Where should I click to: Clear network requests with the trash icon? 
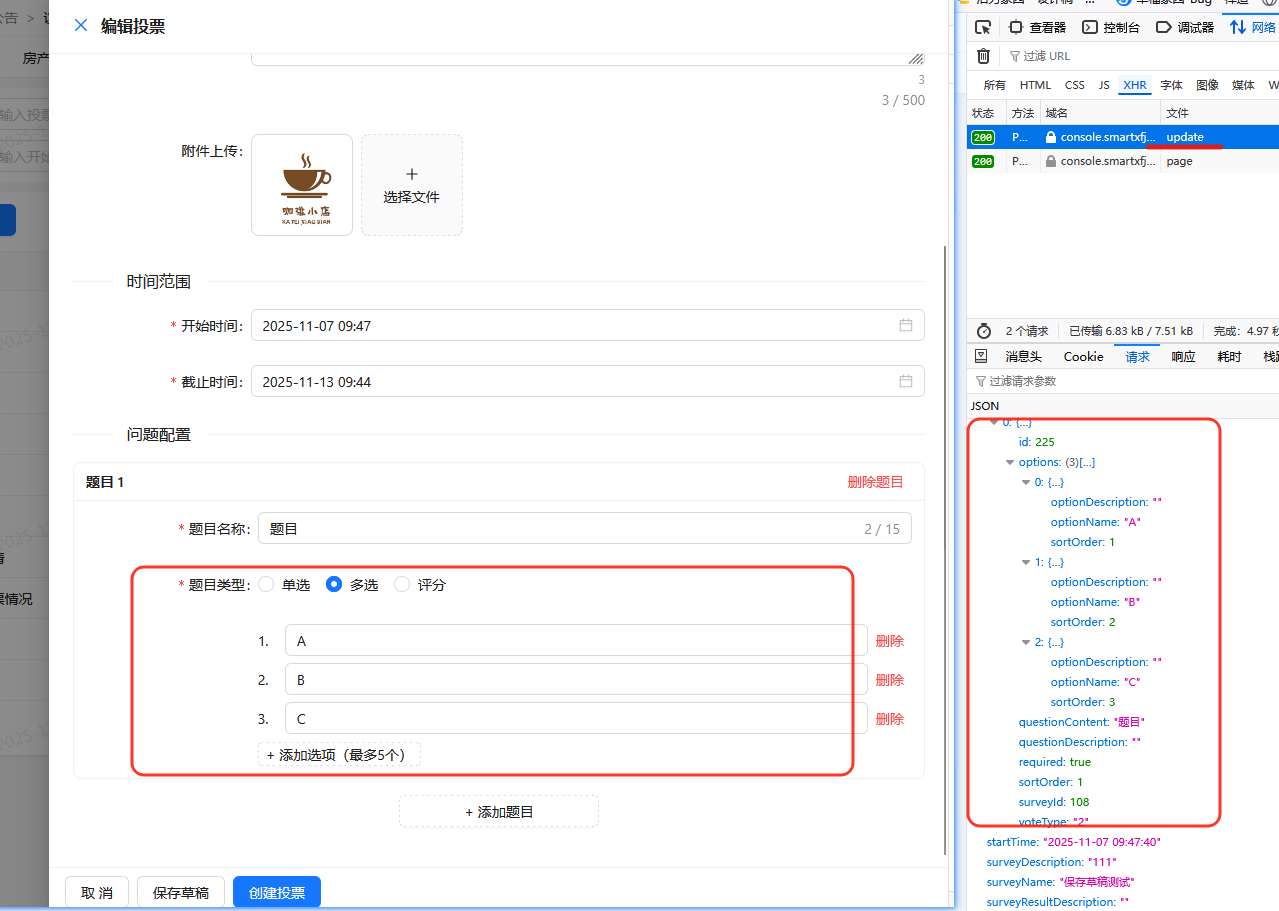983,56
